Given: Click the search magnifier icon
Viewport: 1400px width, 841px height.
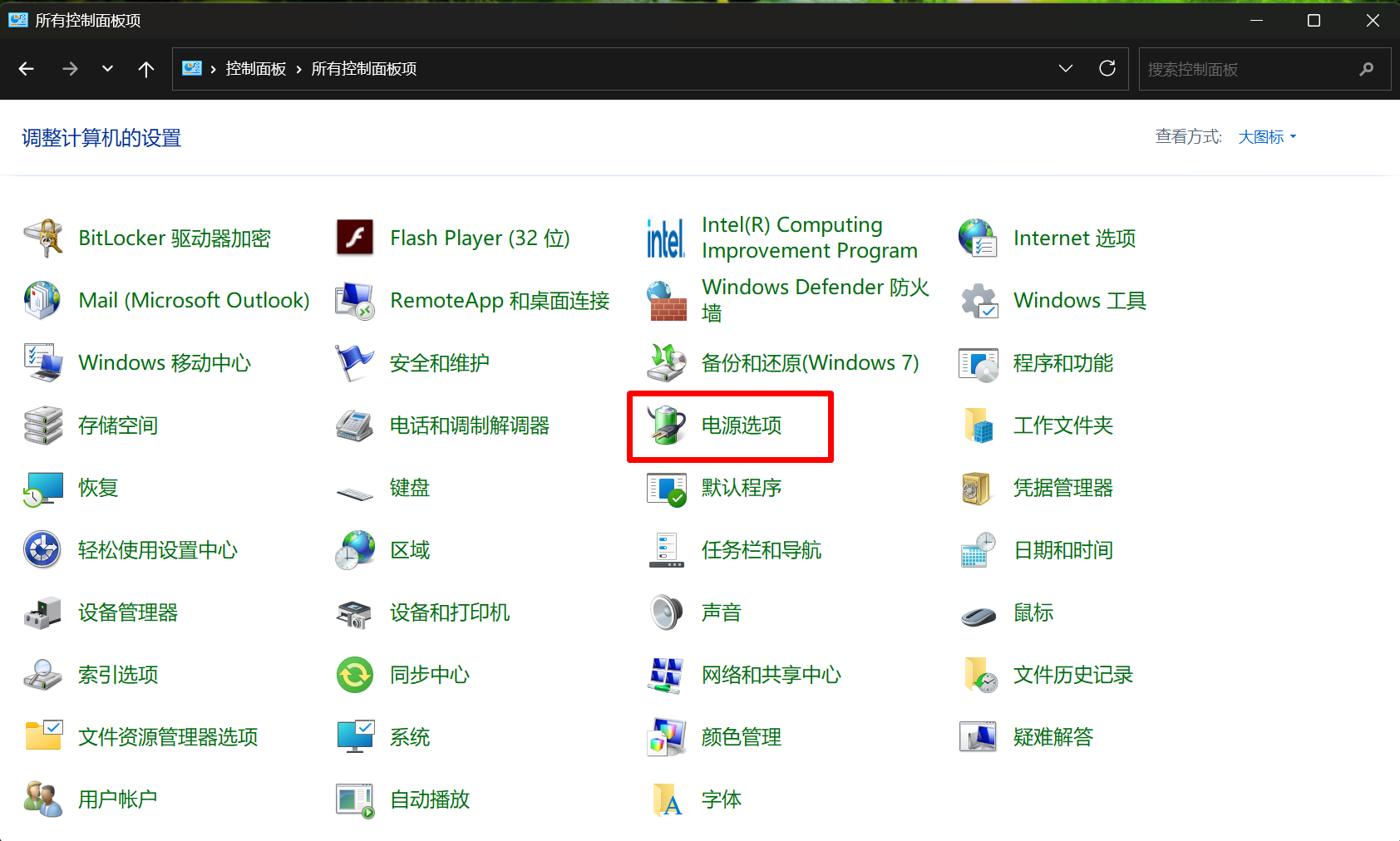Looking at the screenshot, I should 1367,69.
